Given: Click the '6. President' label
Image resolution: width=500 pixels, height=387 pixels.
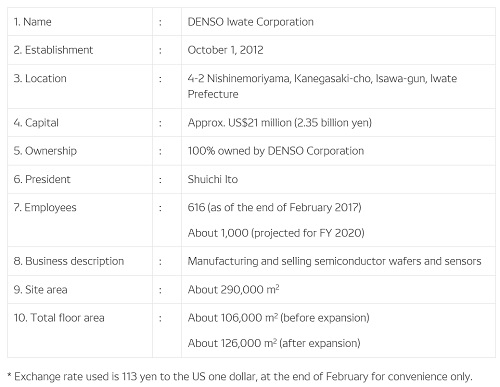Looking at the screenshot, I should click(42, 179).
